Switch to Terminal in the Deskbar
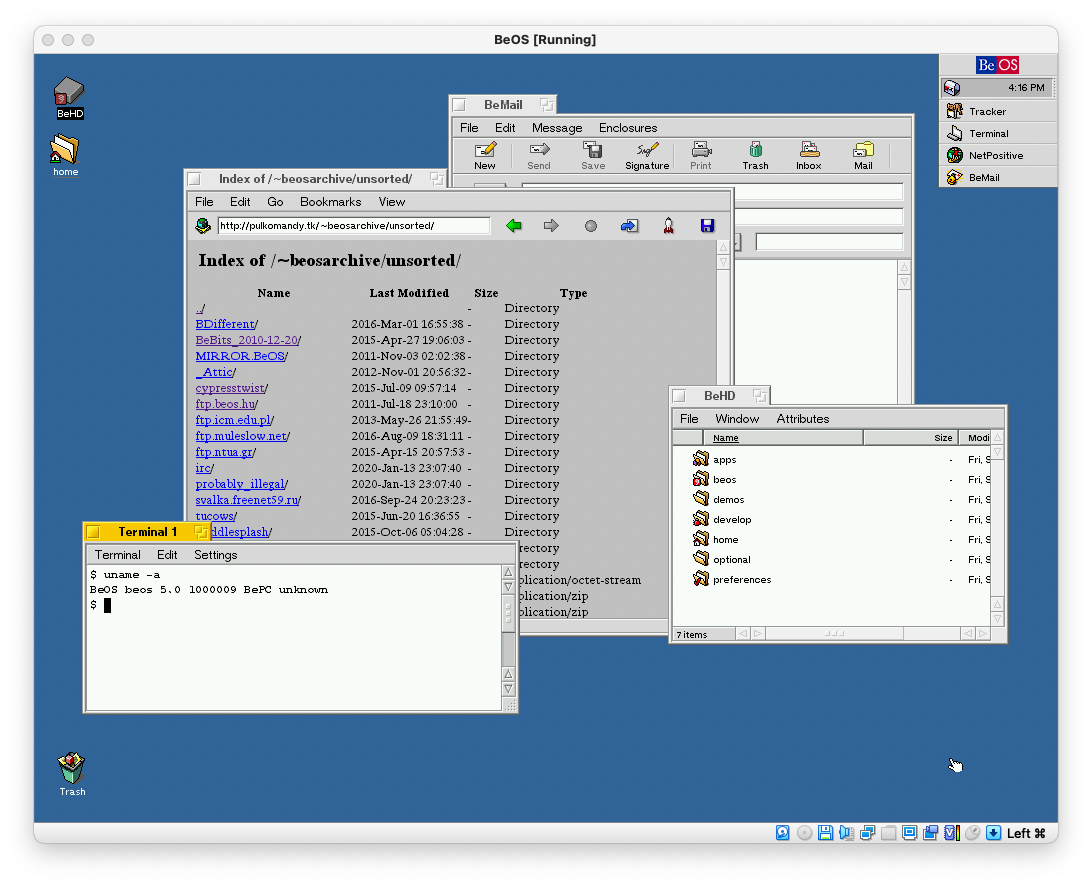The height and width of the screenshot is (885, 1092). coord(997,134)
